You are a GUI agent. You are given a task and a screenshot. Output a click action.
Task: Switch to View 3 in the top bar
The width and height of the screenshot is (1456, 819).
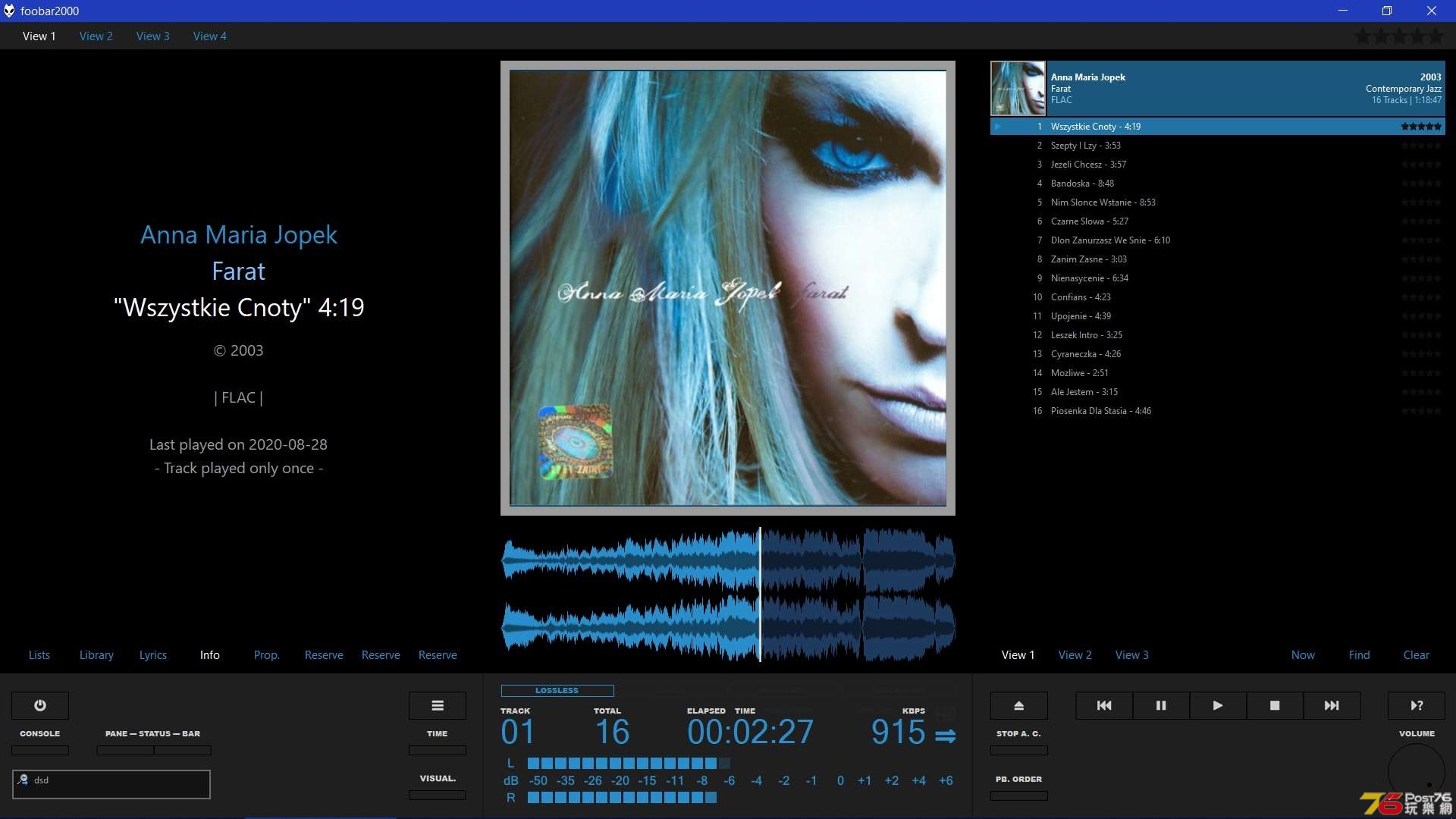point(153,36)
